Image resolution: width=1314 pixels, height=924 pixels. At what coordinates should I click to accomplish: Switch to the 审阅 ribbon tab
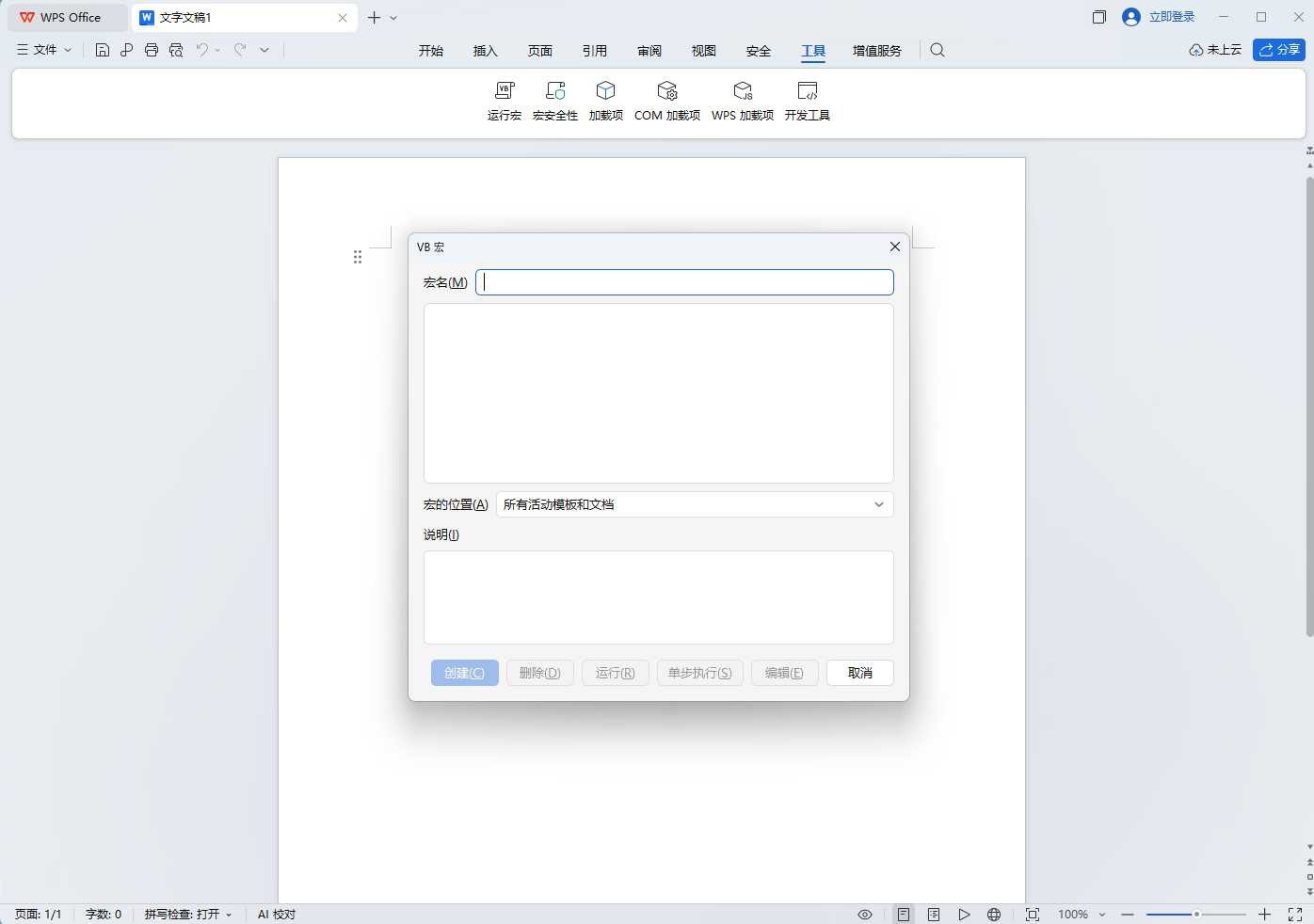point(649,51)
